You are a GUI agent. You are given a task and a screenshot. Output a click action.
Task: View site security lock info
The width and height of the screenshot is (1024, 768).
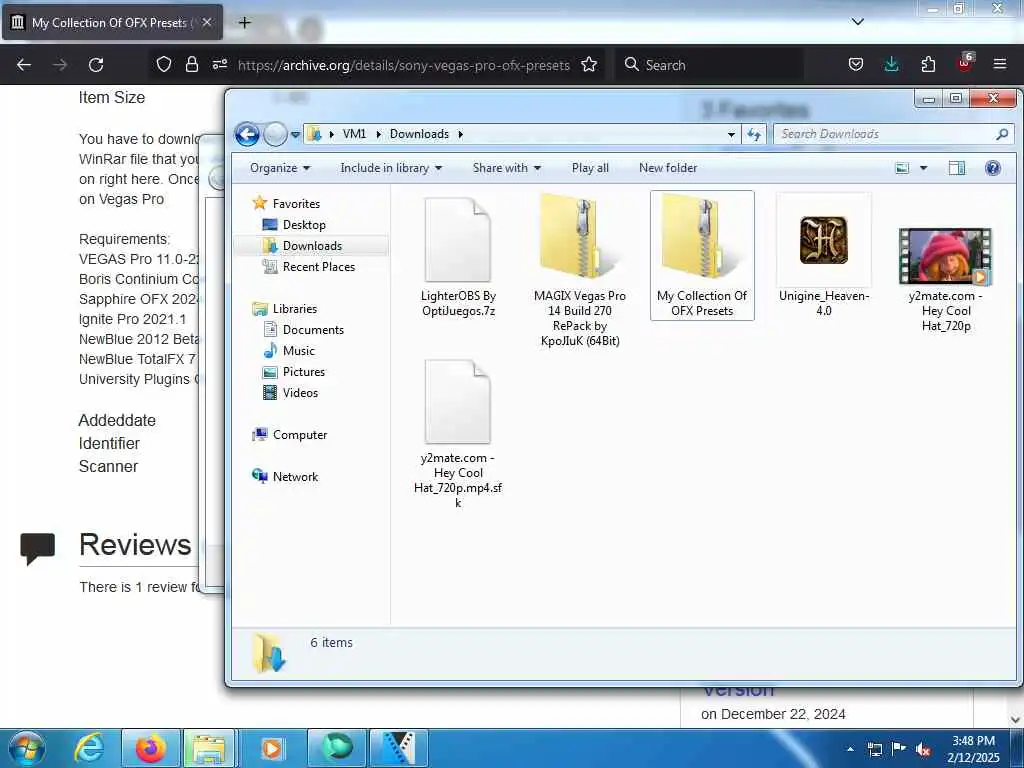click(x=191, y=65)
